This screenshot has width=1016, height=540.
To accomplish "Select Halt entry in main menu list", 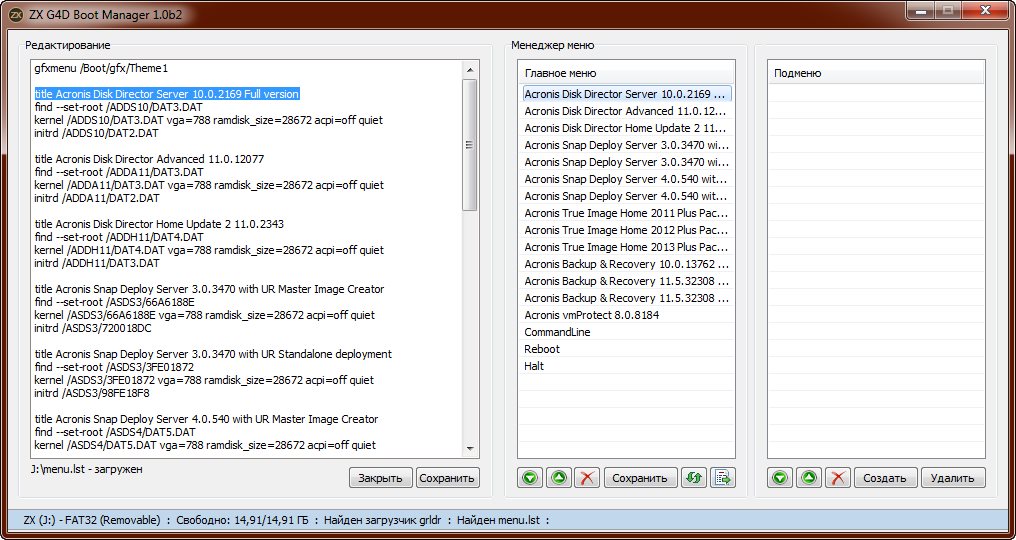I will click(x=534, y=366).
